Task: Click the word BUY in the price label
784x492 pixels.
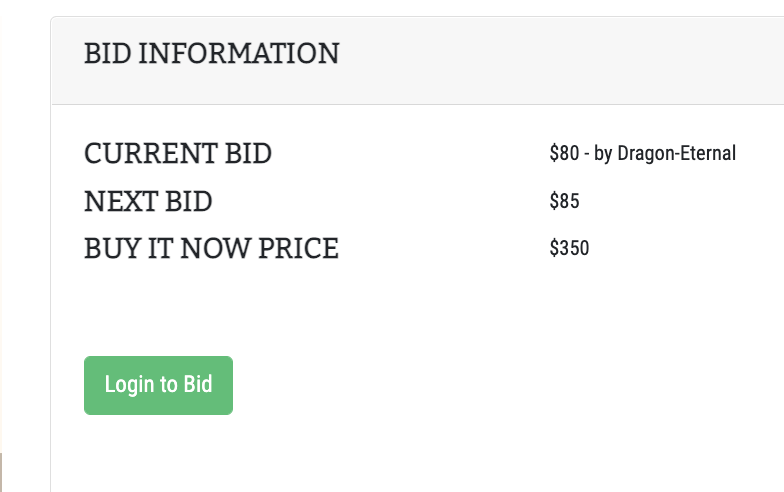Action: 112,248
